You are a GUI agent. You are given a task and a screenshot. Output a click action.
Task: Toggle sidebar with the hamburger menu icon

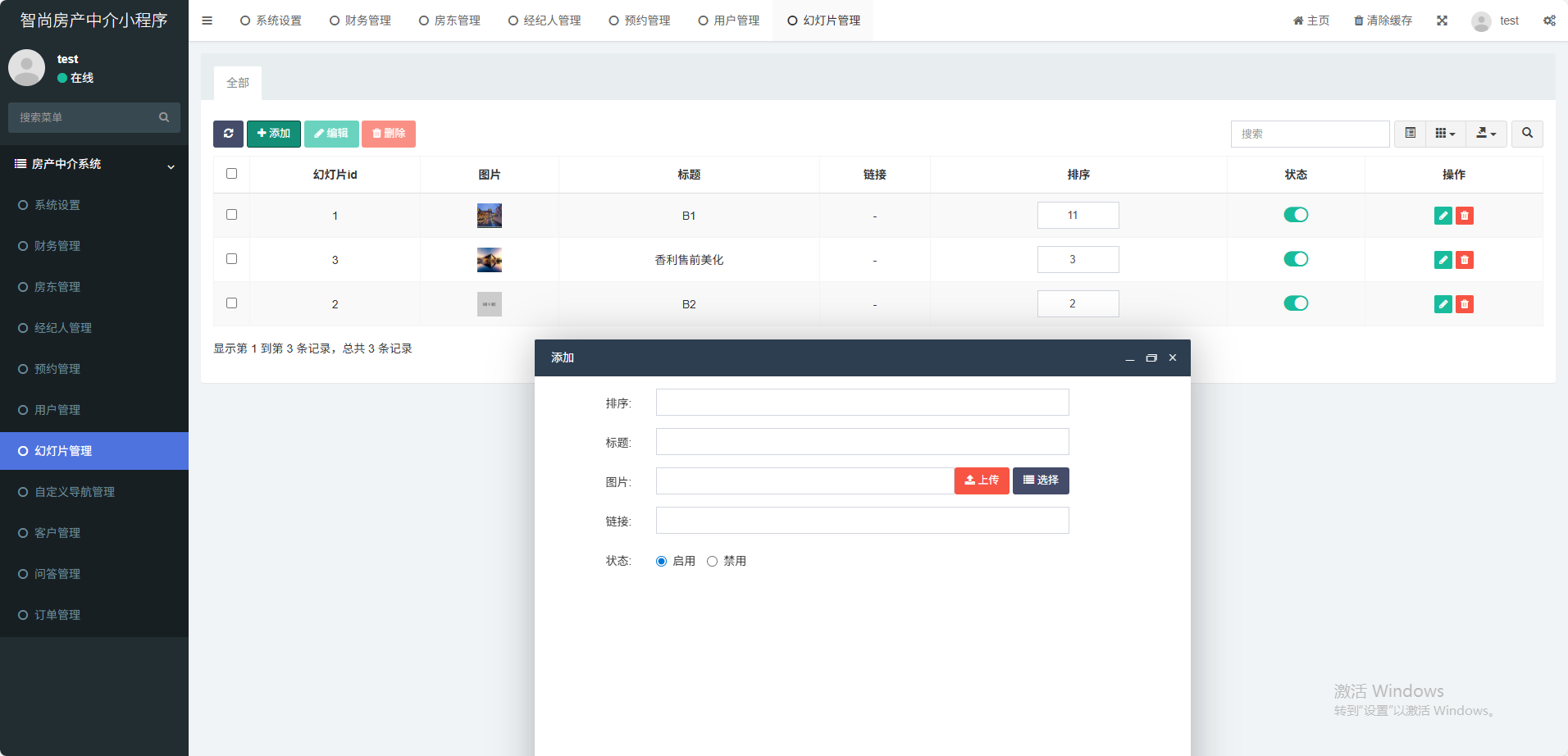pos(207,20)
